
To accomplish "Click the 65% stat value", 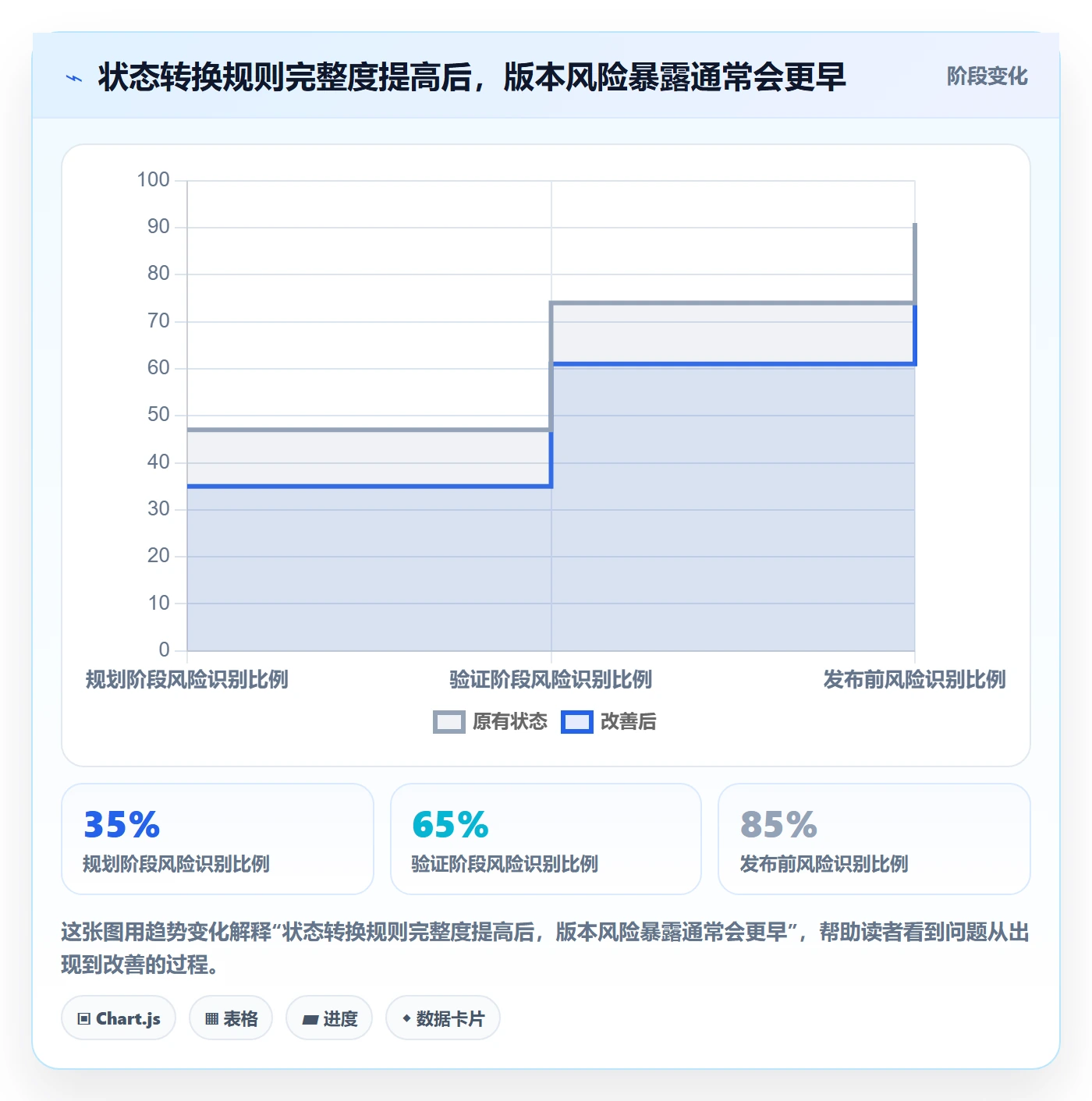I will coord(450,825).
